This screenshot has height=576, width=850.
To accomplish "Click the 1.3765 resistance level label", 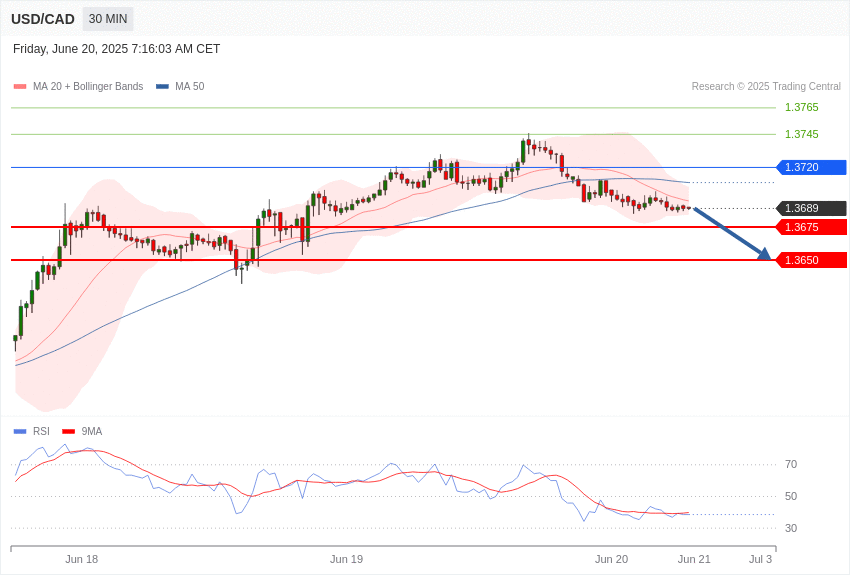I will (x=801, y=107).
